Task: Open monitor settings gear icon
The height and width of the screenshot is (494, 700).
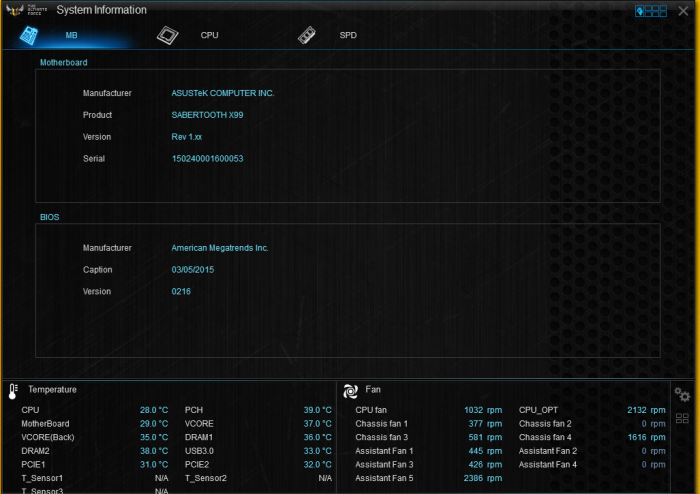Action: tap(682, 394)
